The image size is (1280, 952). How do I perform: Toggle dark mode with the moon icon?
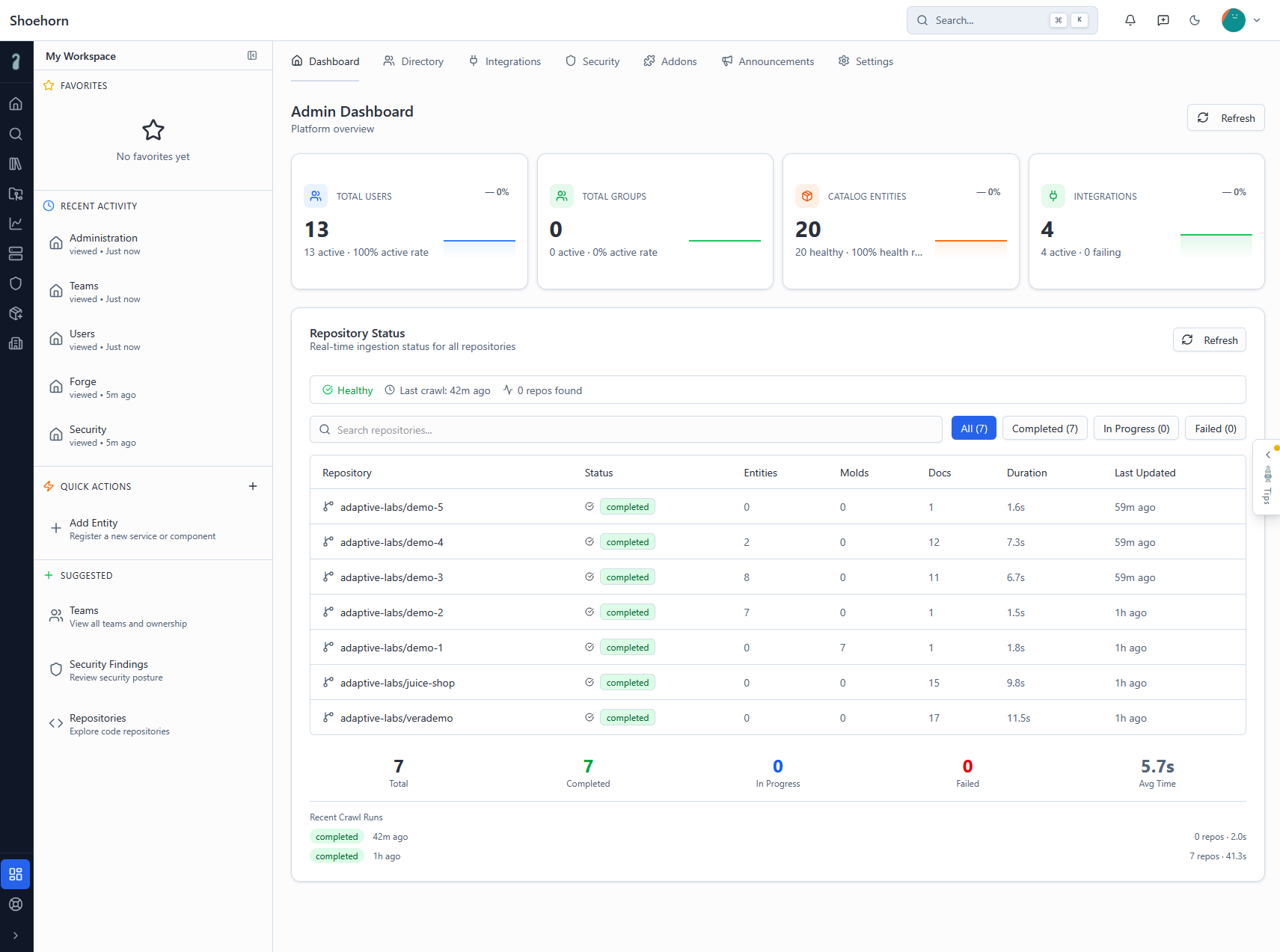click(1195, 20)
